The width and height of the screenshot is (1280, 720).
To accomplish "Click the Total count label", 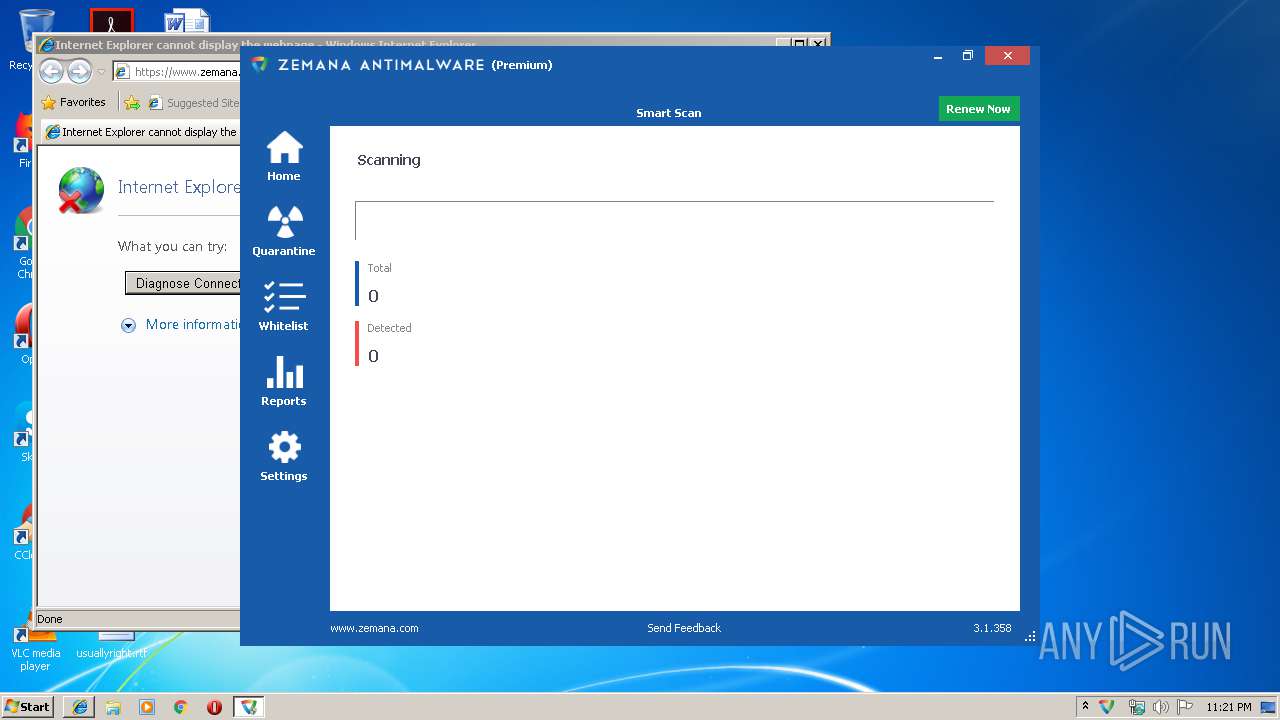I will (x=379, y=268).
